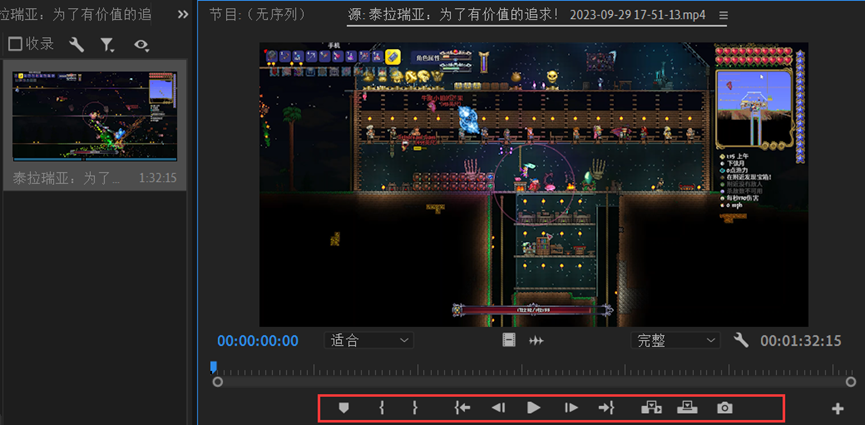The width and height of the screenshot is (865, 425).
Task: Click the Insert edit button
Action: pos(651,408)
